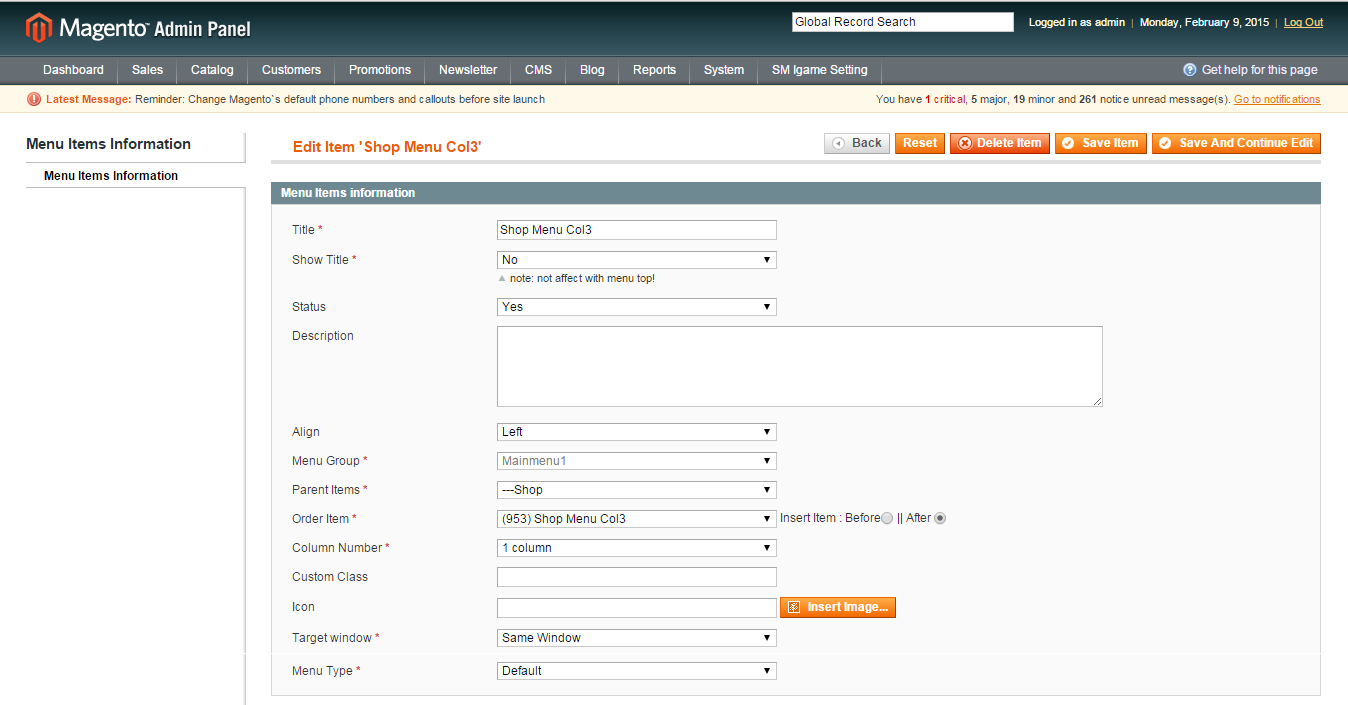Open the Status dropdown
This screenshot has height=705, width=1348.
tap(637, 307)
